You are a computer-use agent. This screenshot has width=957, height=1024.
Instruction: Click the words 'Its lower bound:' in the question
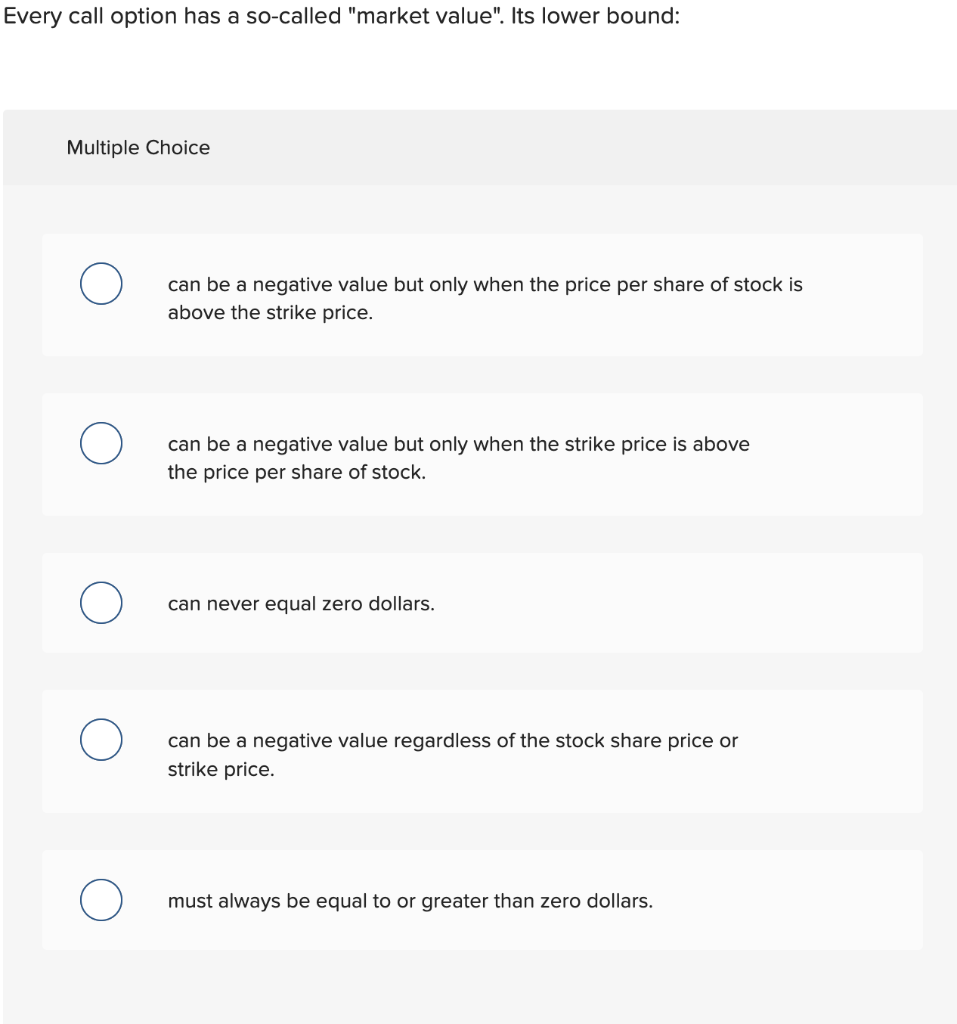pyautogui.click(x=595, y=16)
